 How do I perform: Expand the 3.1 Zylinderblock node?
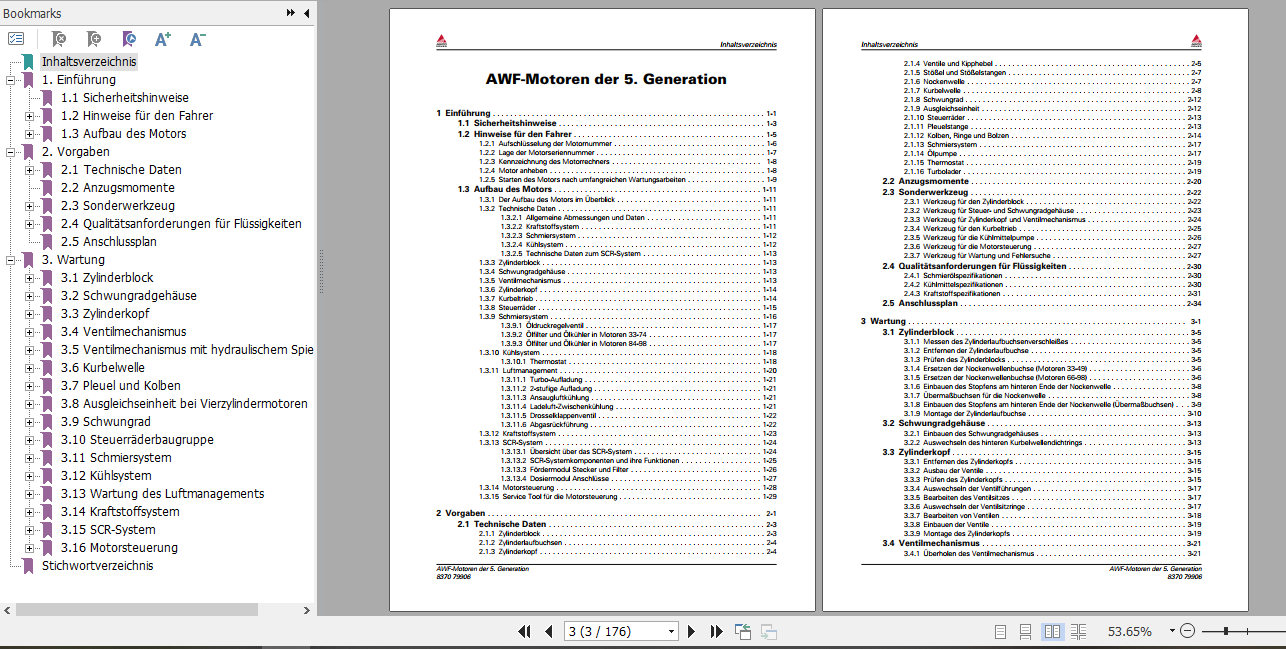[x=30, y=278]
